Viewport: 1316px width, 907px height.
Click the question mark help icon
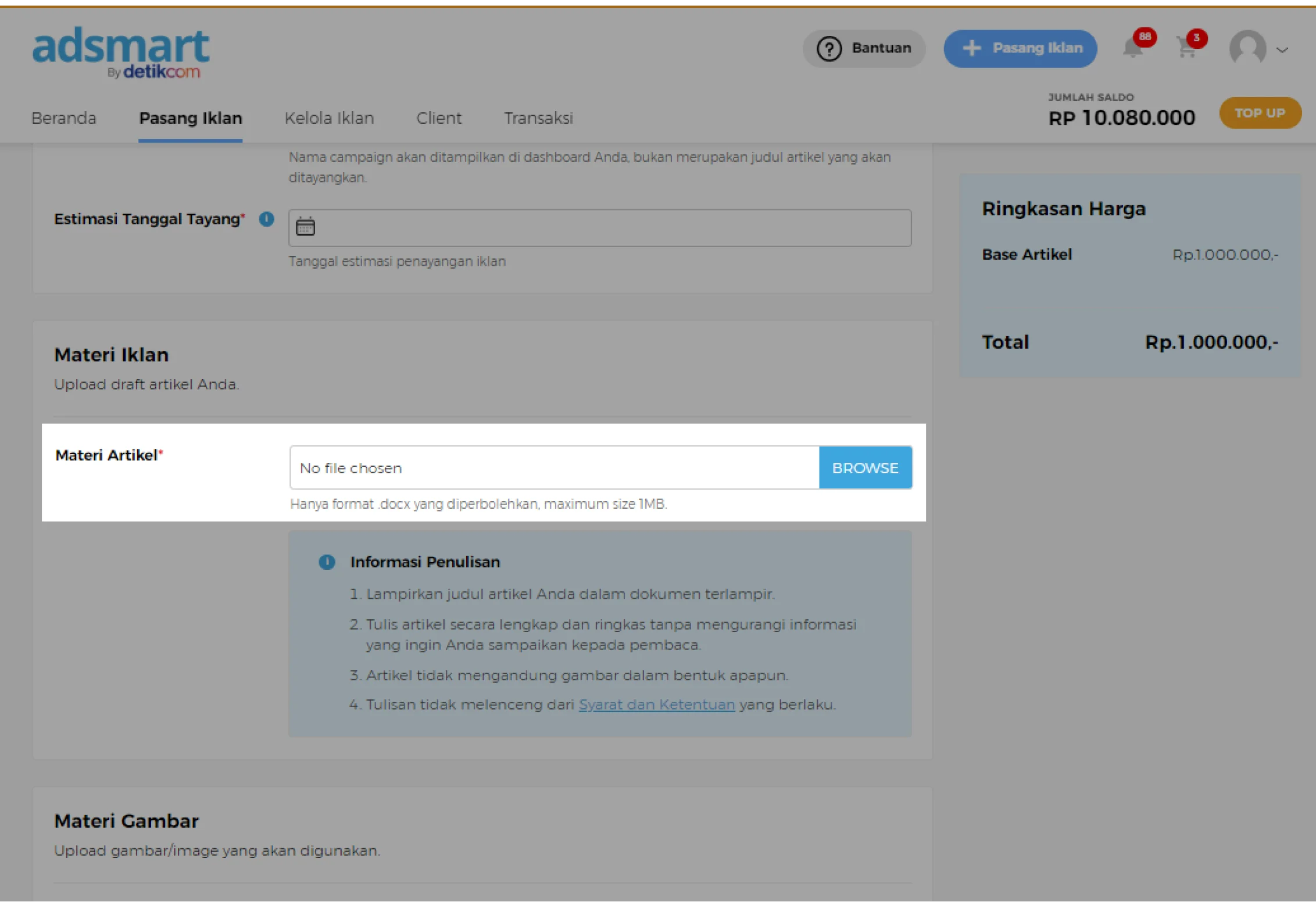point(829,49)
